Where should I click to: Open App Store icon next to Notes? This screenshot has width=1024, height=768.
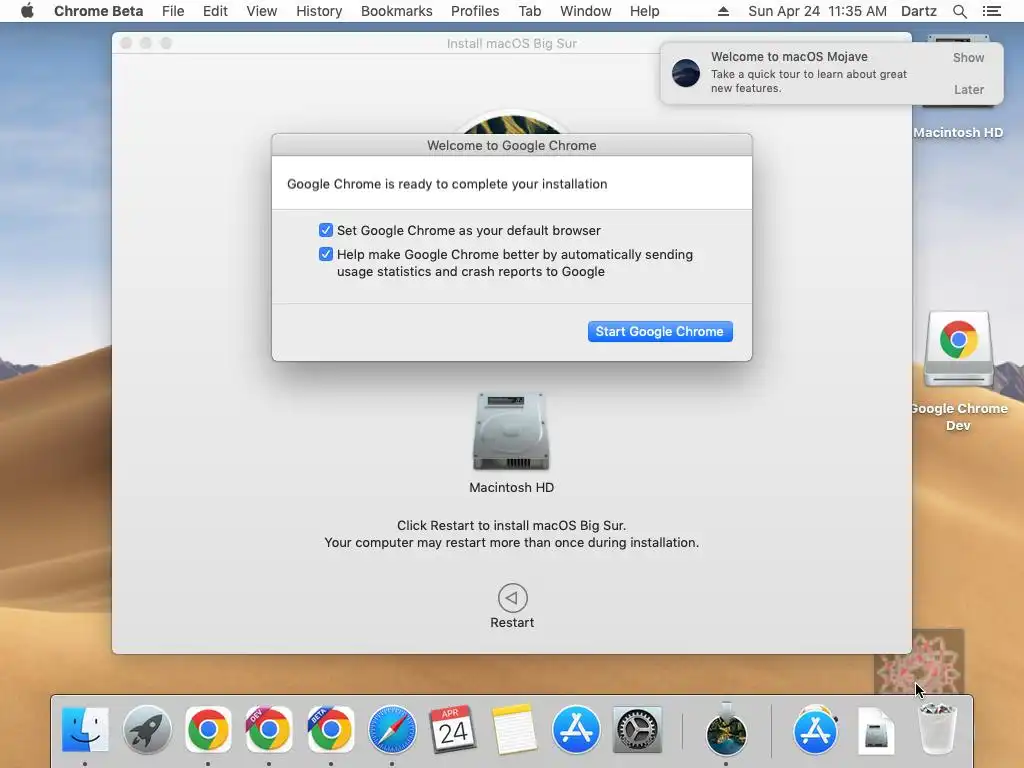576,729
